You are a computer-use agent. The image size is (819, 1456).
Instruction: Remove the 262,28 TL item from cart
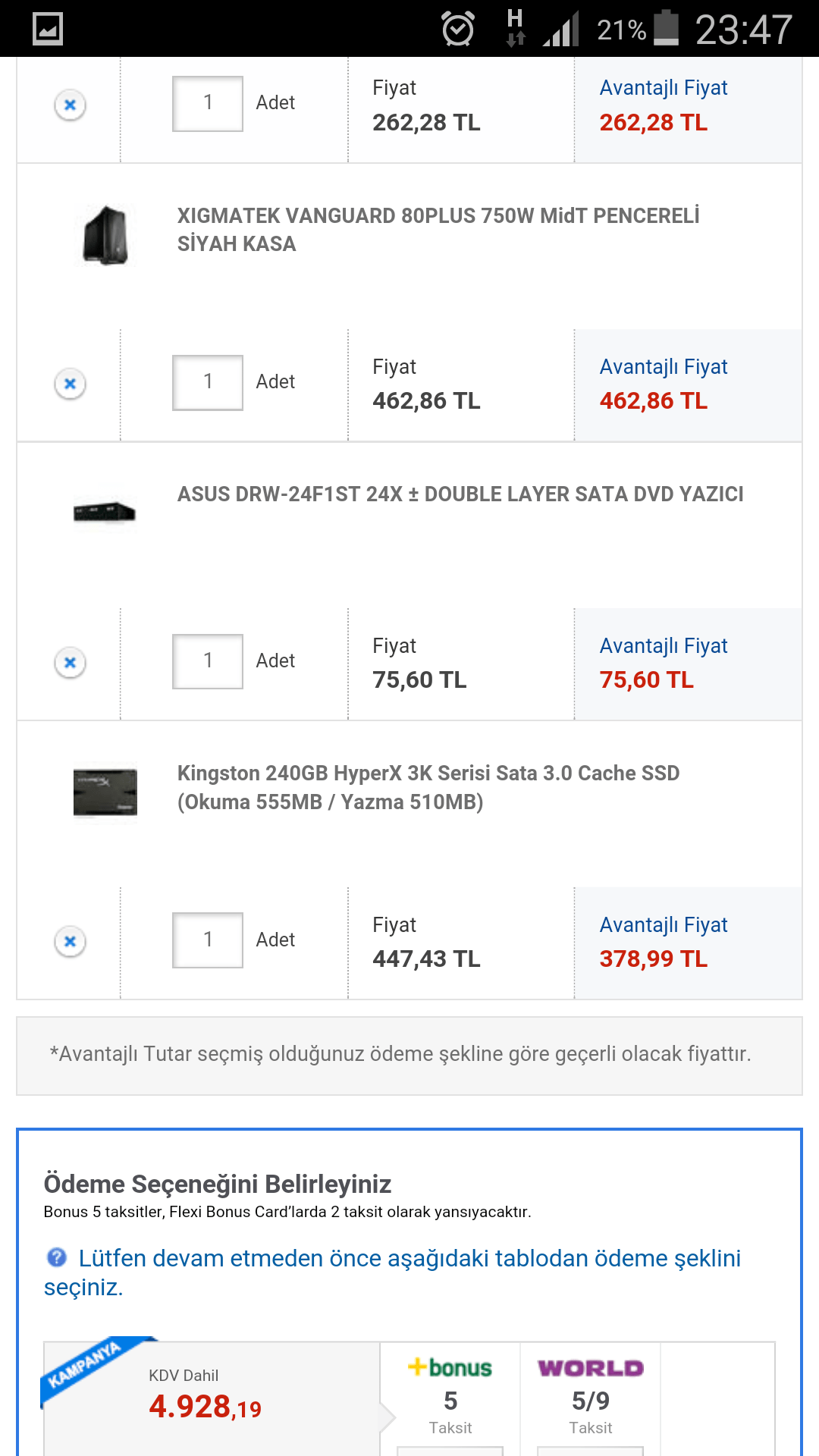click(x=70, y=105)
